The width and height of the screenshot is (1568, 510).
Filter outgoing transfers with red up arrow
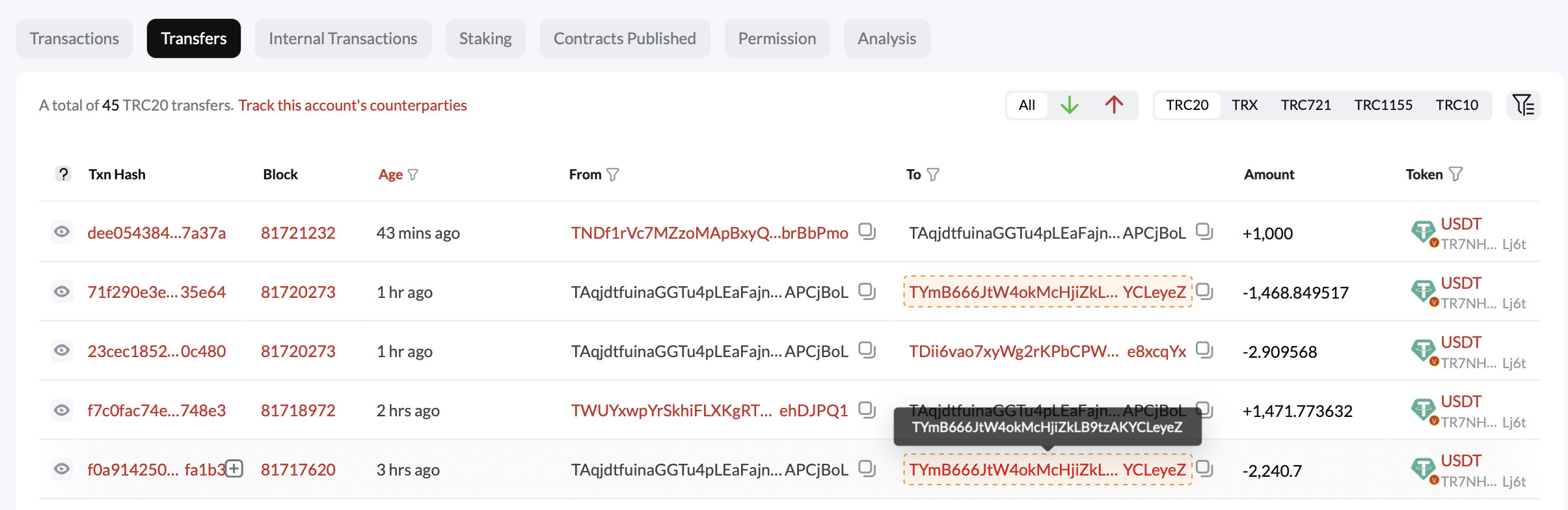pos(1114,105)
